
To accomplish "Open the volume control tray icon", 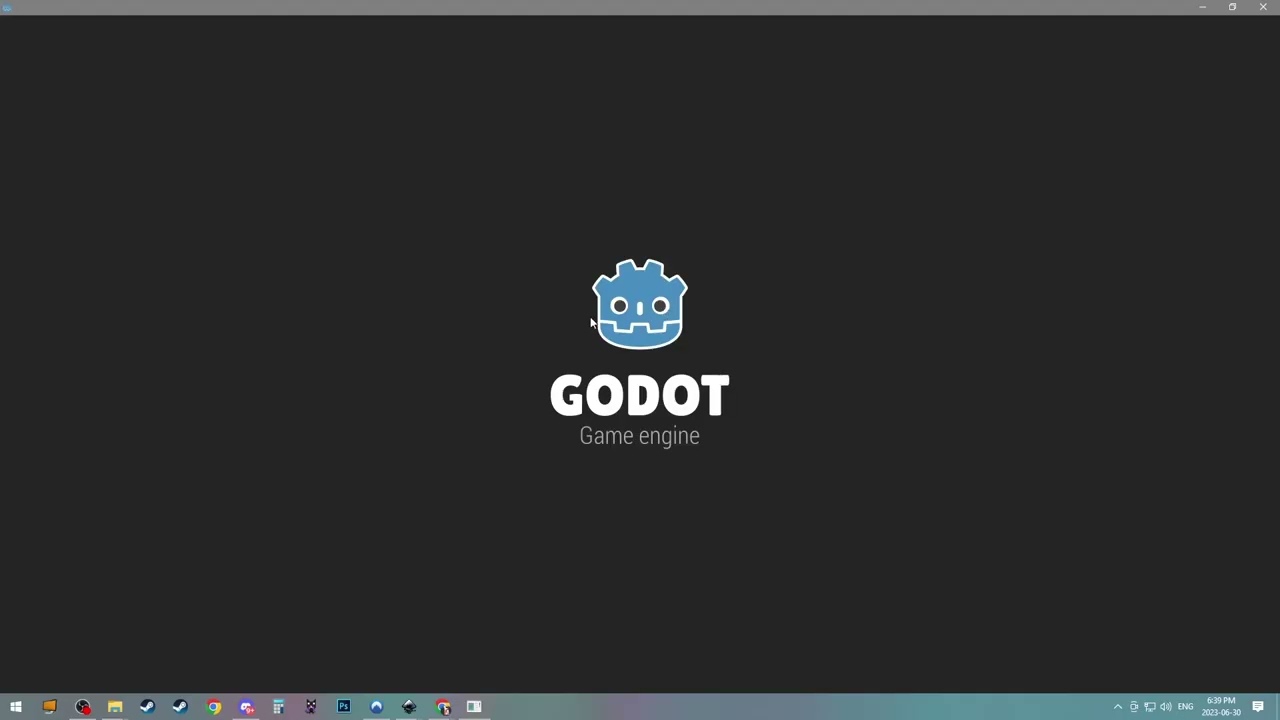I will click(1166, 707).
